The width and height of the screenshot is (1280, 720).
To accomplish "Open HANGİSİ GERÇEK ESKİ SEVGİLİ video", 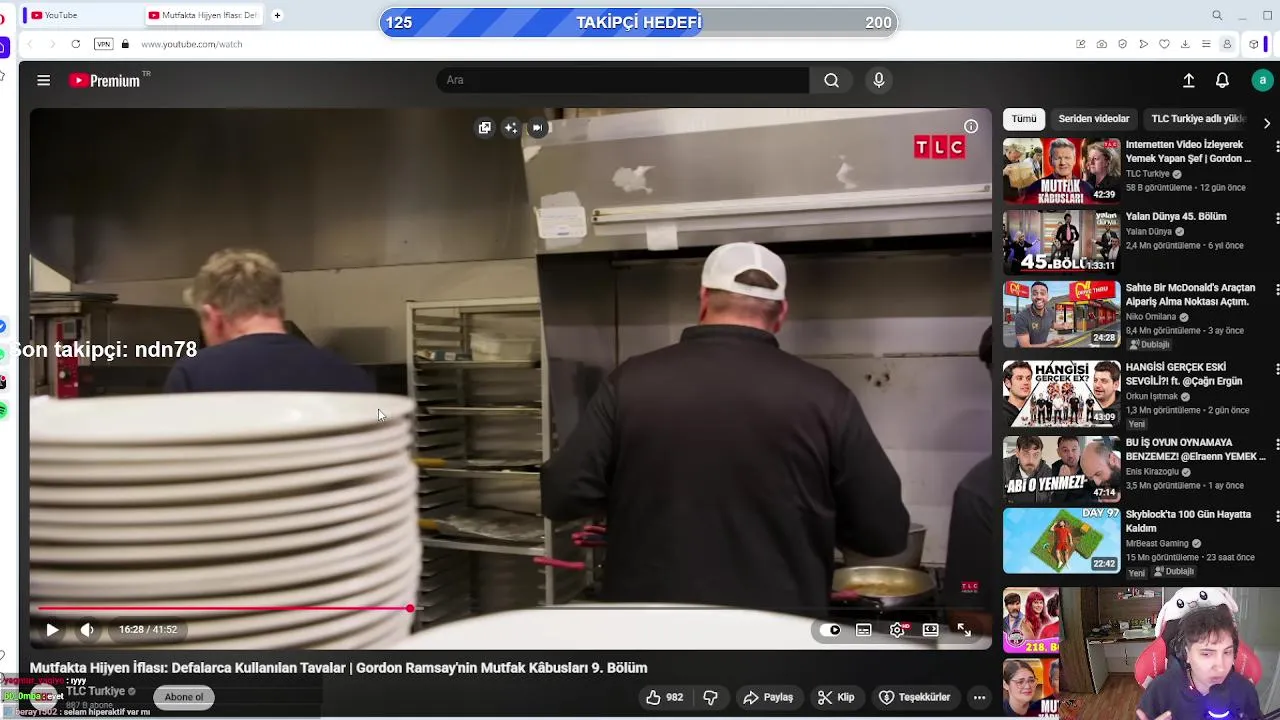I will 1061,394.
